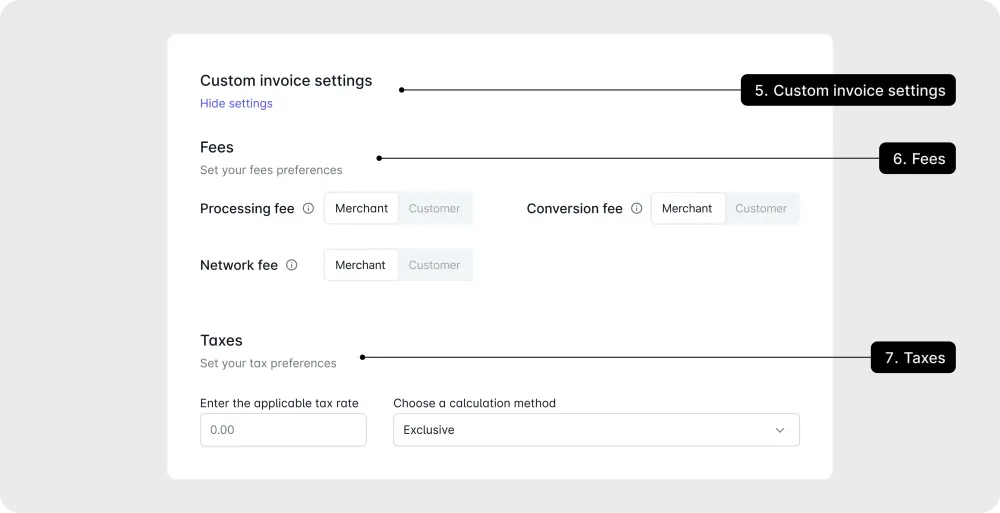Click the Taxes section heading

click(x=221, y=340)
